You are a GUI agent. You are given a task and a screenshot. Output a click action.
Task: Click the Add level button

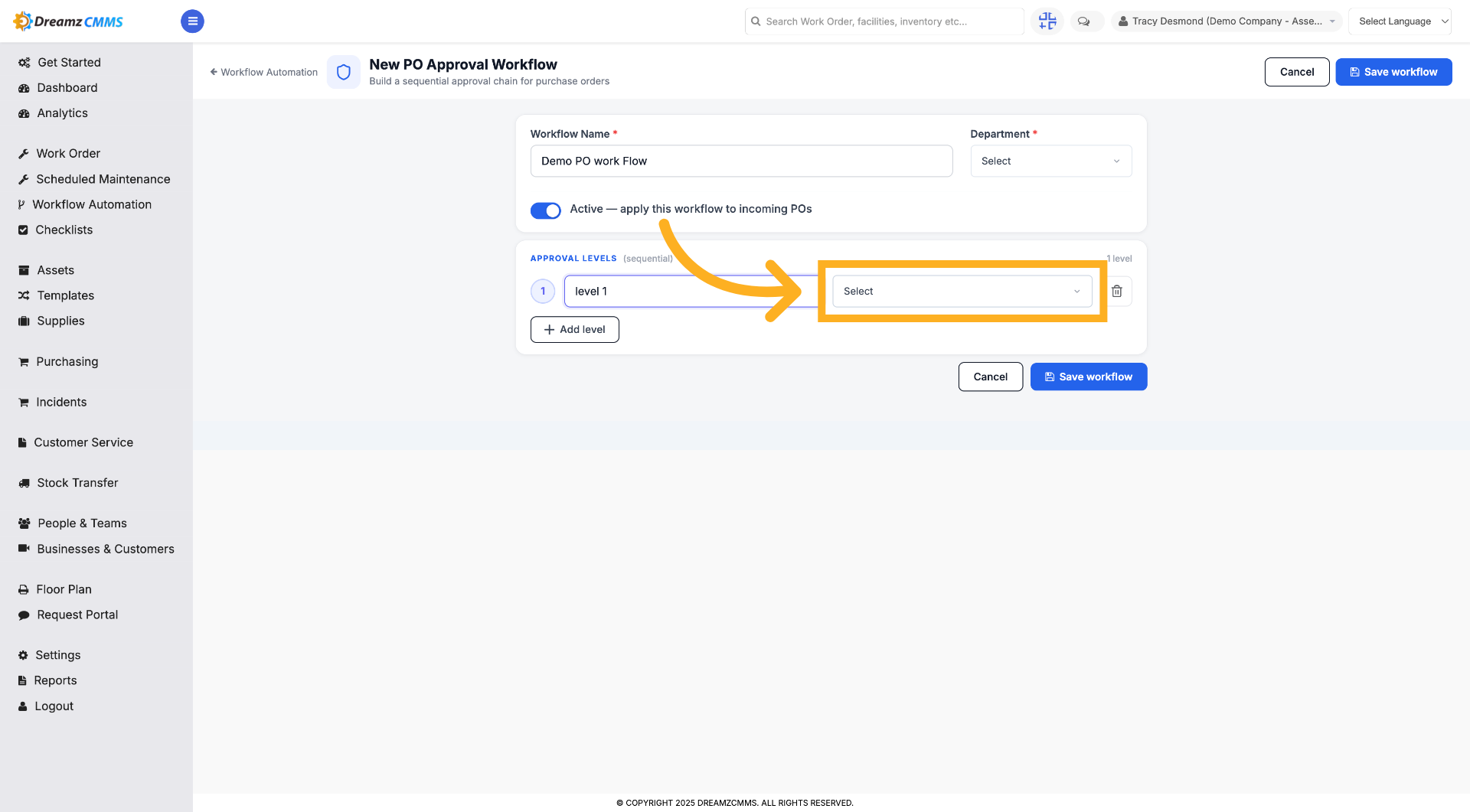pos(574,329)
